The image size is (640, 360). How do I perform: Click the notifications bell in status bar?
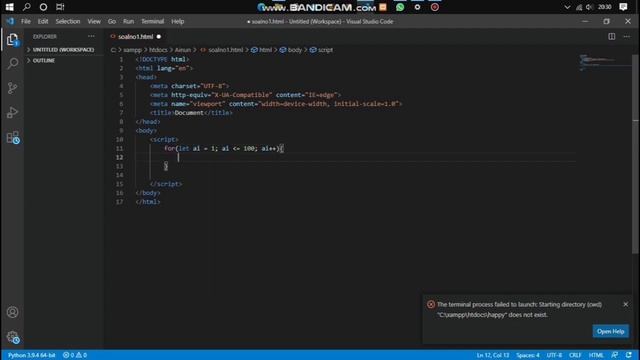tap(629, 355)
